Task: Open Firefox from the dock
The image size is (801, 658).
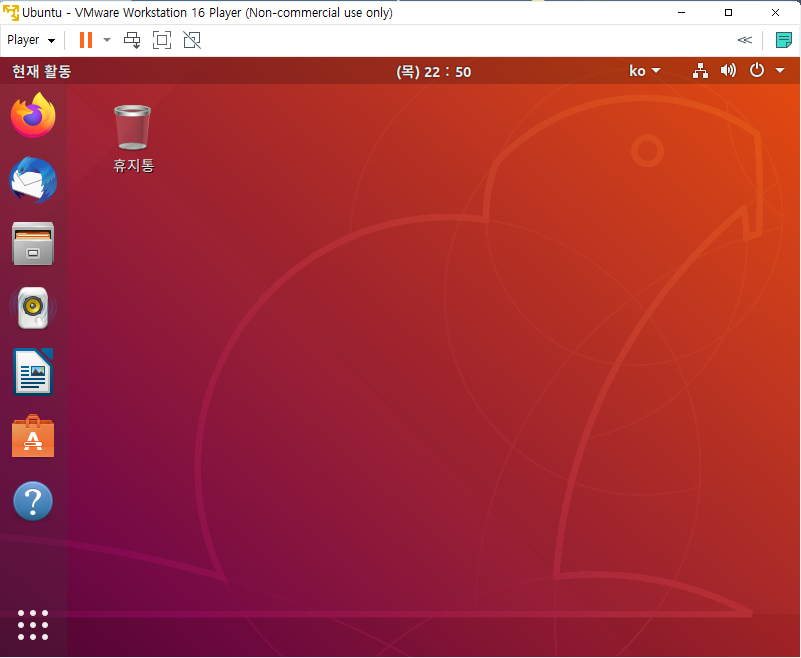Action: [33, 115]
